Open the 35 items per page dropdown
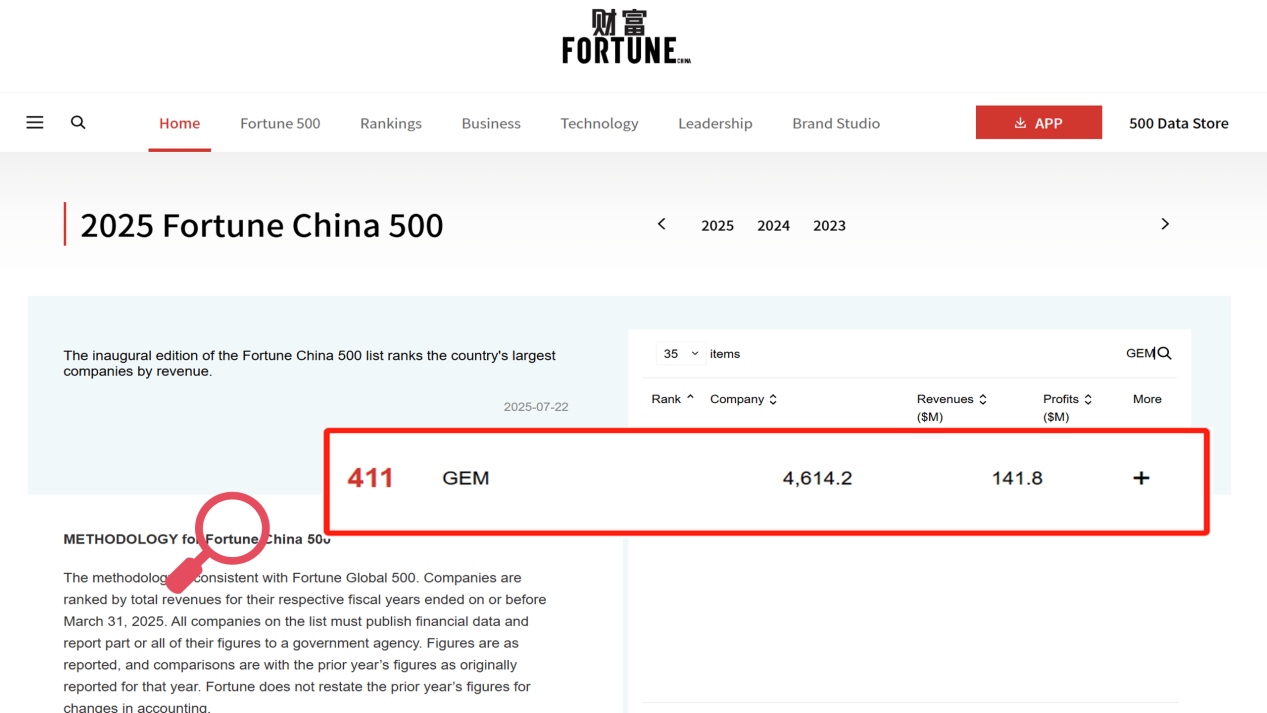This screenshot has width=1267, height=713. (680, 354)
